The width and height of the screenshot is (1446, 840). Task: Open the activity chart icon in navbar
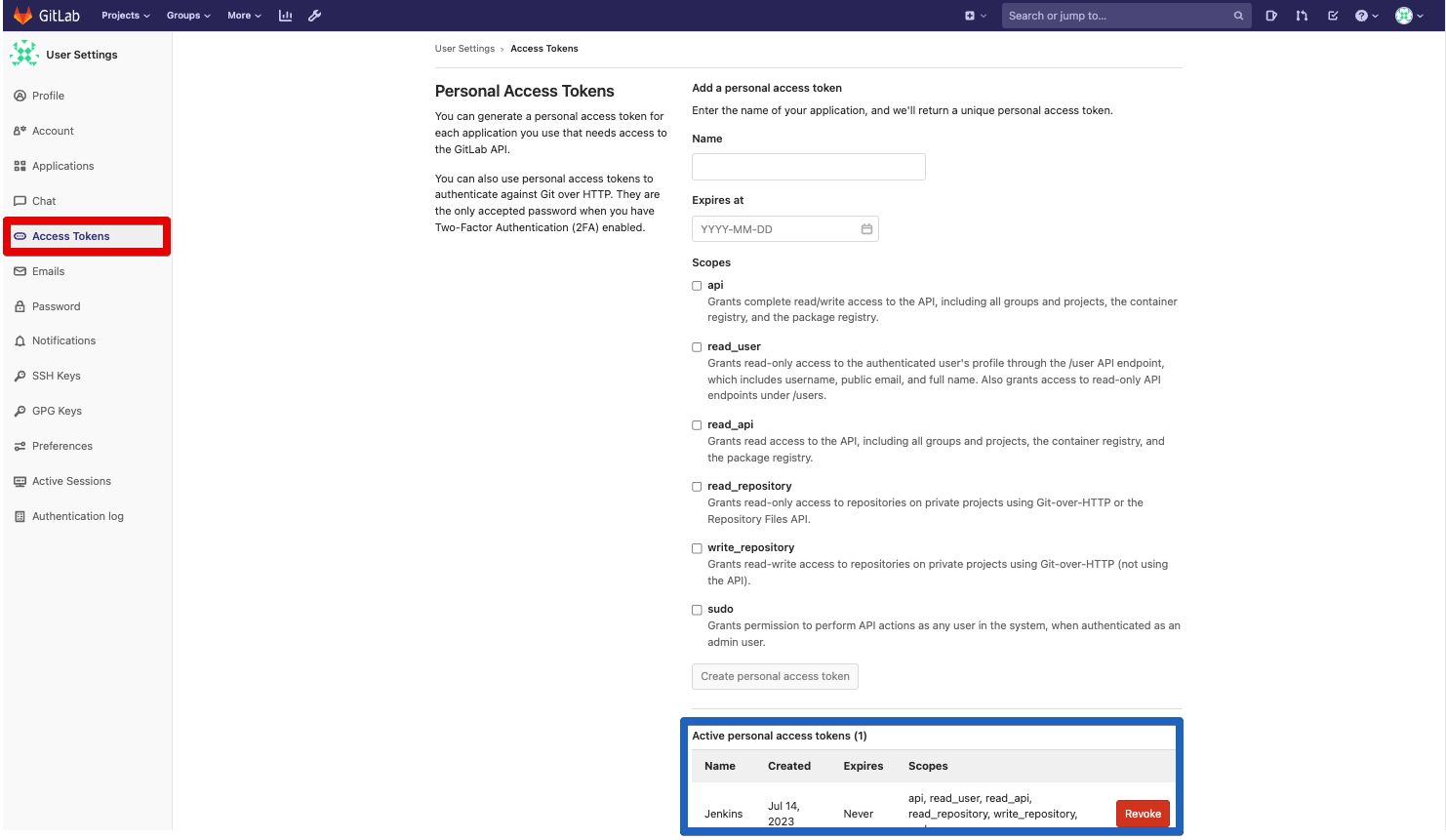pyautogui.click(x=285, y=16)
